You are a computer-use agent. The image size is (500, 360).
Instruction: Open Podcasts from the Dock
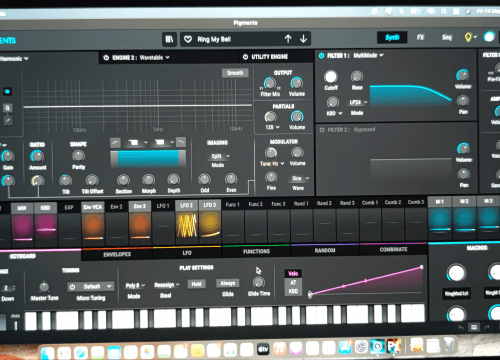pyautogui.click(x=296, y=349)
